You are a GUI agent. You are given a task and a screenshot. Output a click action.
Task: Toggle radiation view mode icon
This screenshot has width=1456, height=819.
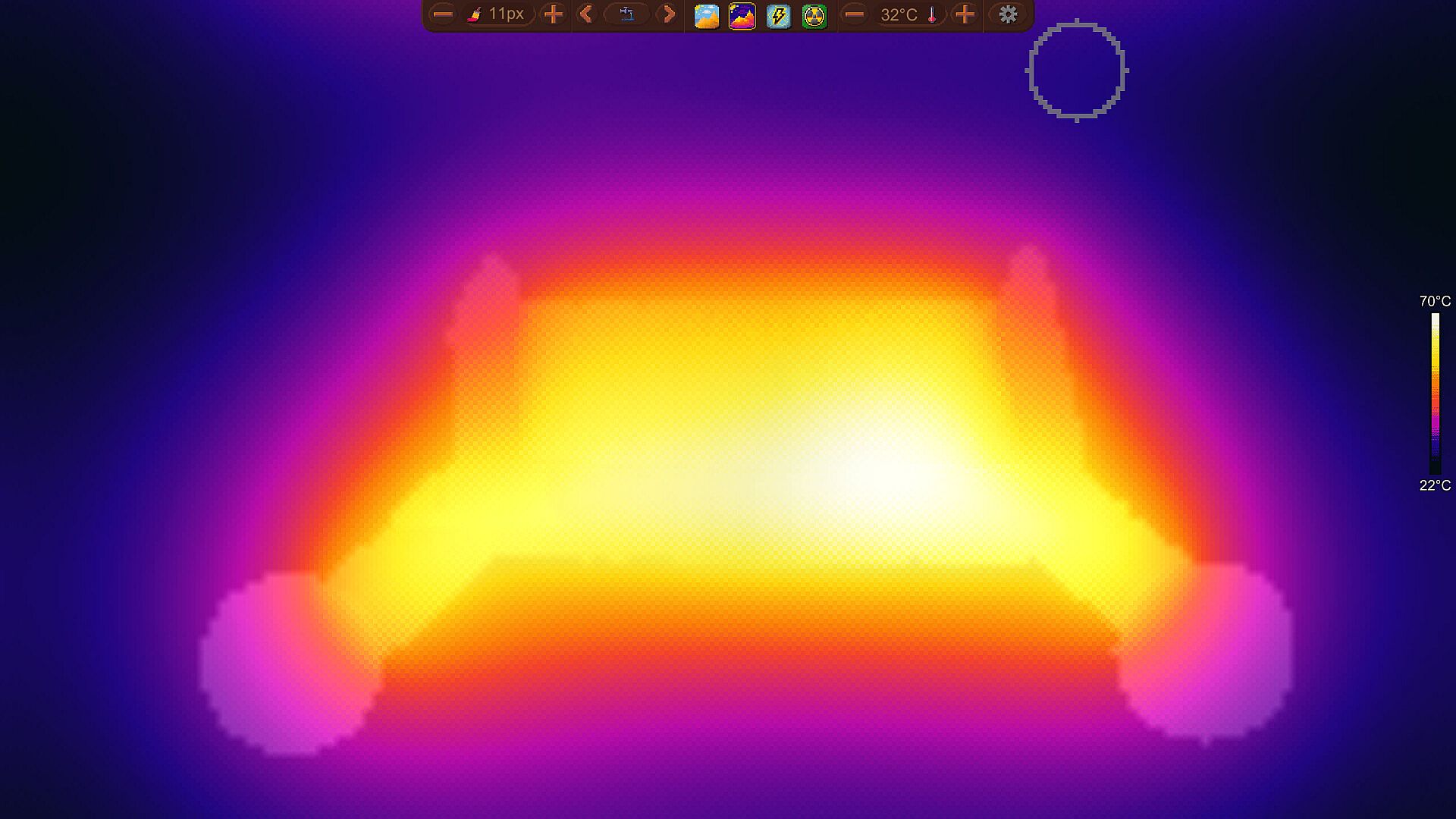(814, 16)
